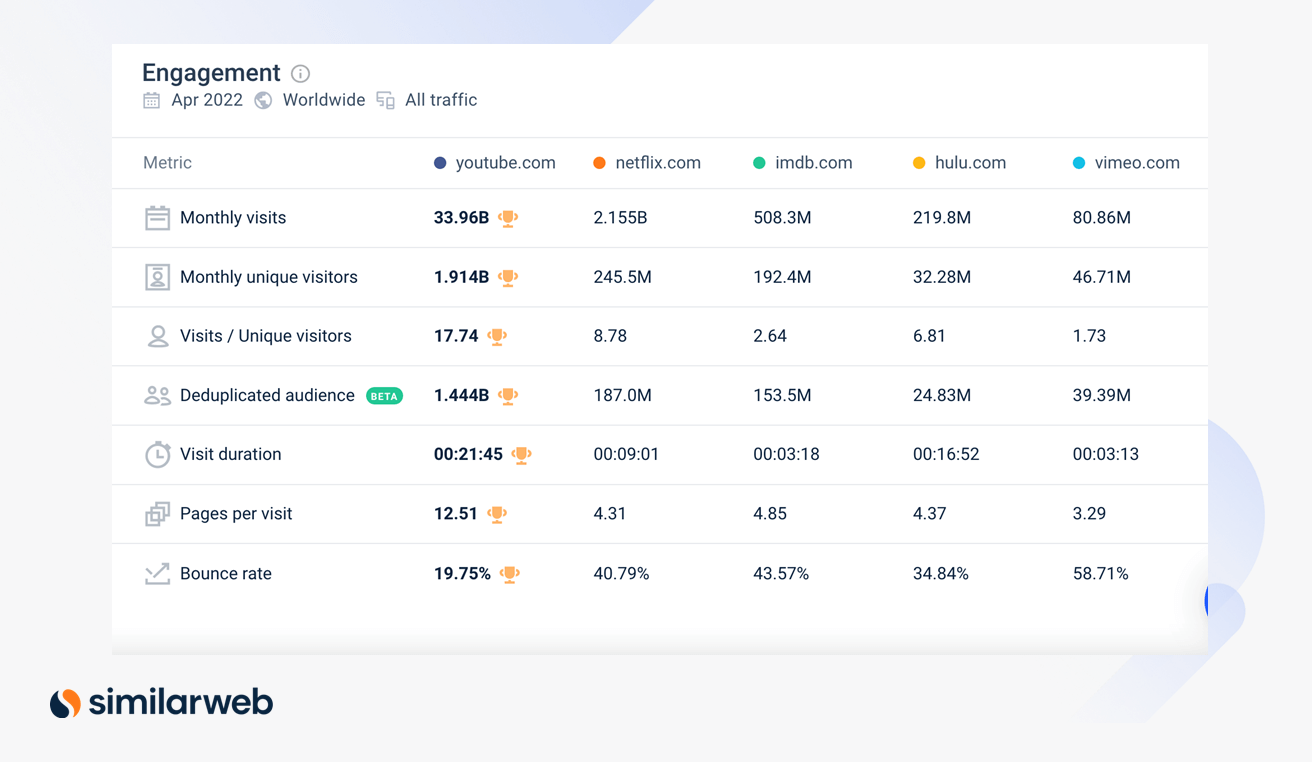
Task: Click the trophy next to the 19.75% bounce rate
Action: (510, 574)
